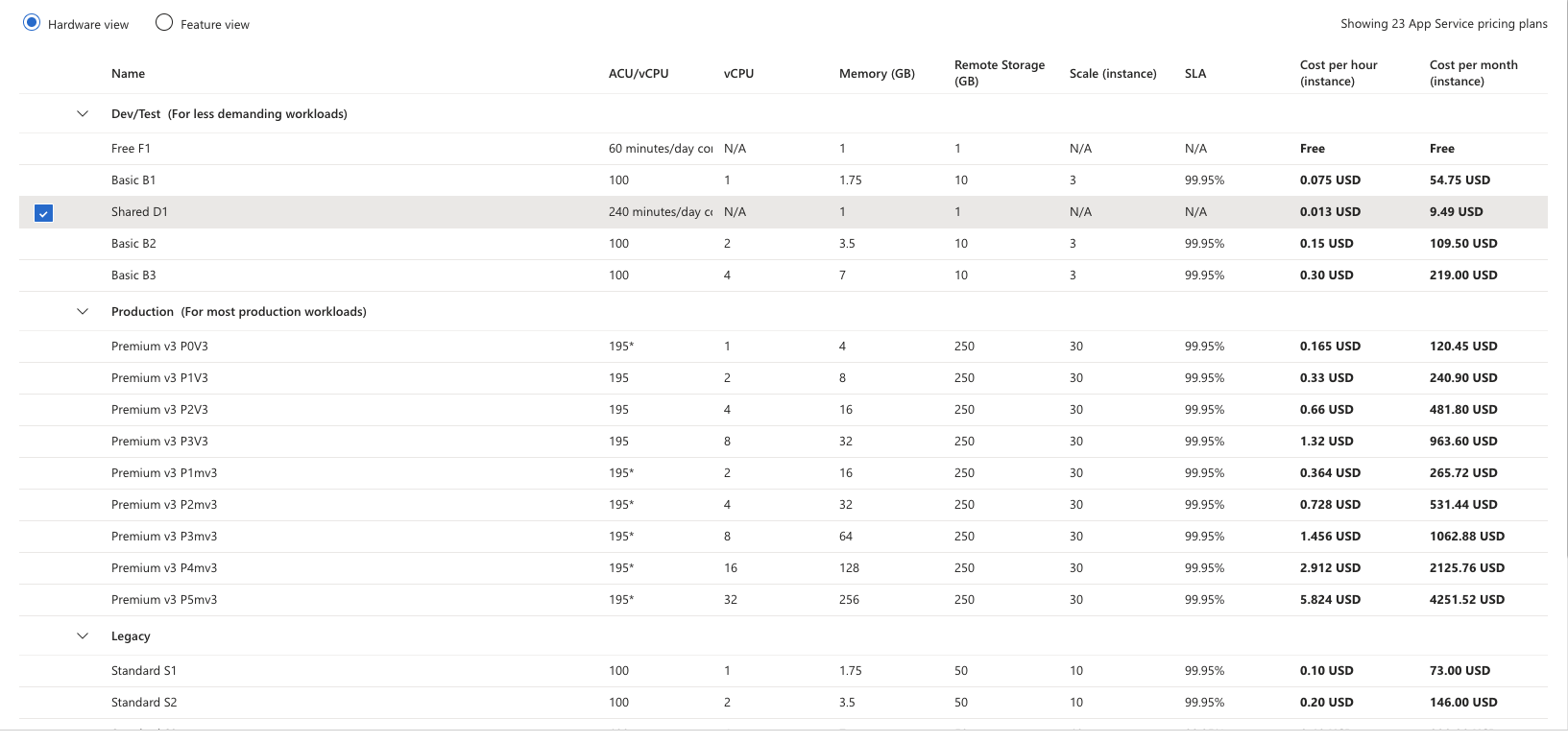Choose Premium v3 P5mv3 plan row
The image size is (1568, 743).
pyautogui.click(x=164, y=600)
